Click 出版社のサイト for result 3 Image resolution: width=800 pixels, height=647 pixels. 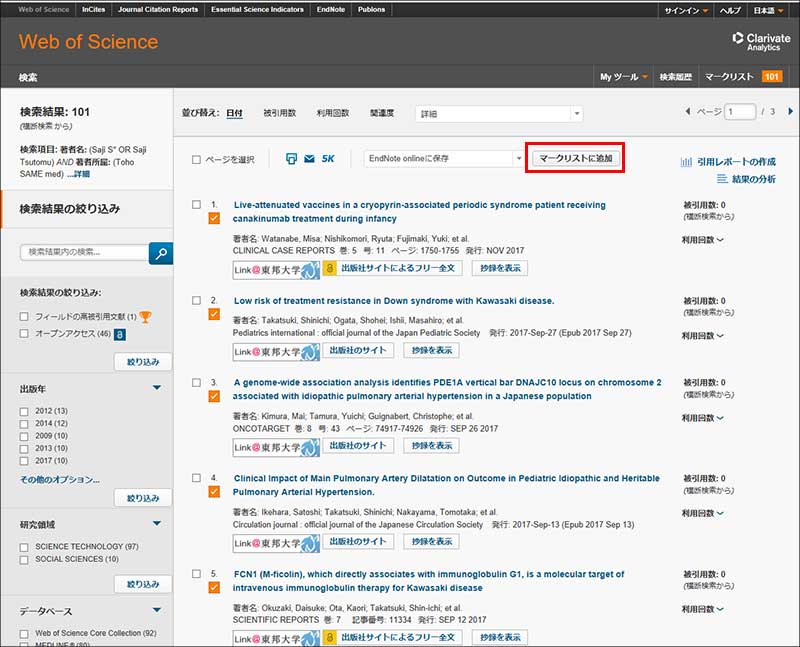(x=358, y=445)
